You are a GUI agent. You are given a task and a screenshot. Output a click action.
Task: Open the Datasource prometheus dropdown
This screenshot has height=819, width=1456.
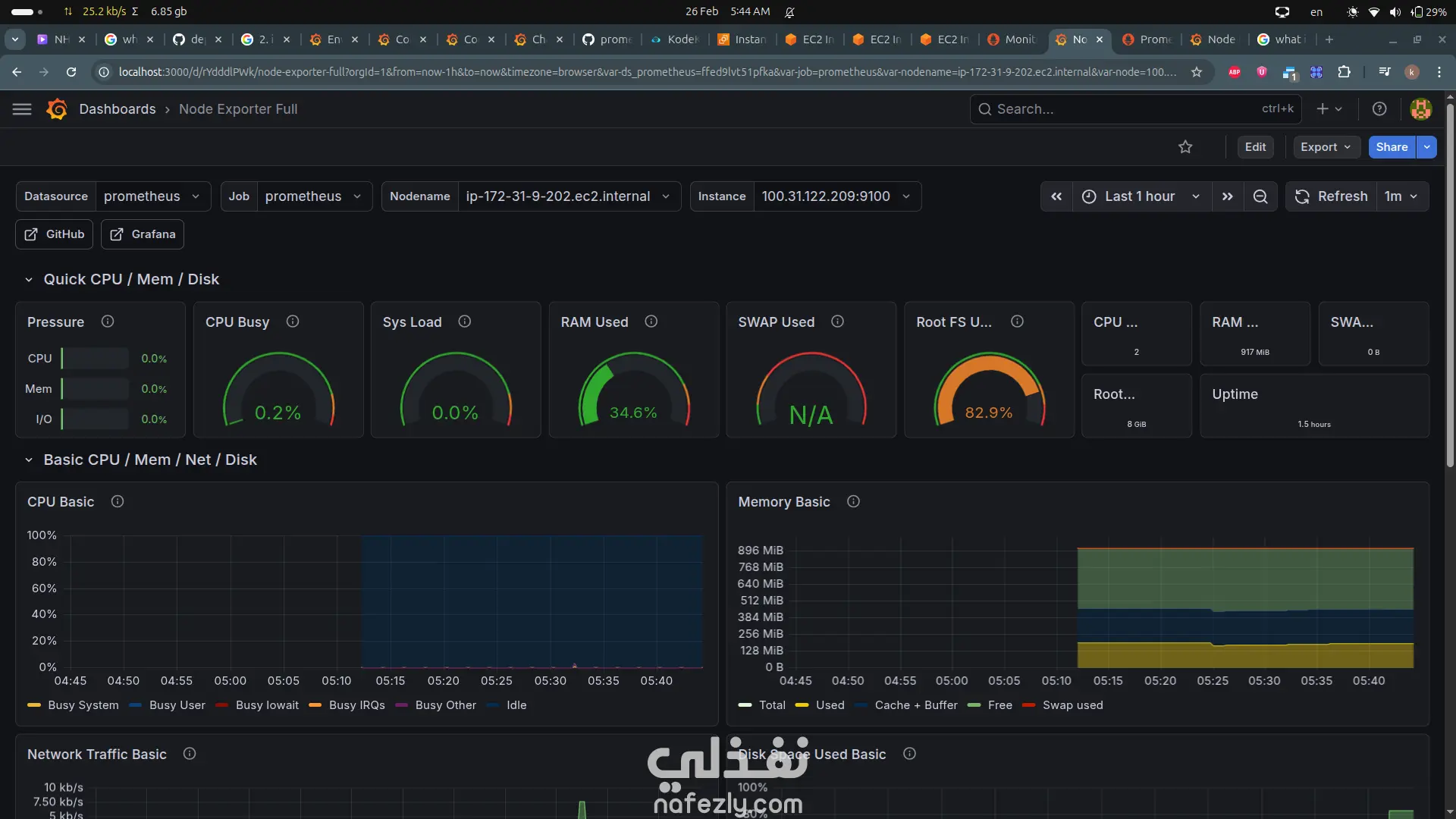point(152,196)
